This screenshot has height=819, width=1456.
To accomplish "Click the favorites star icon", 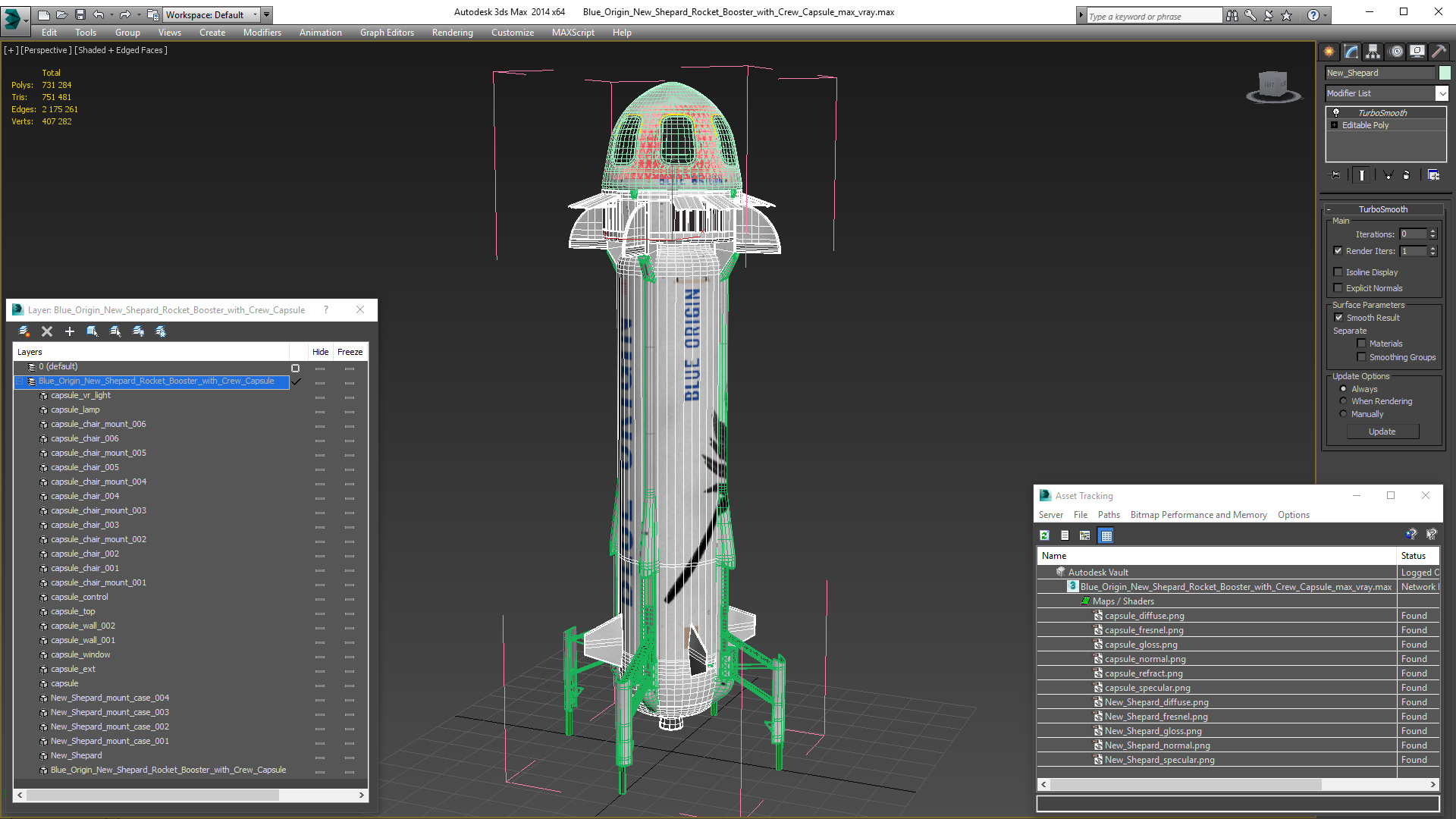I will pos(1287,15).
